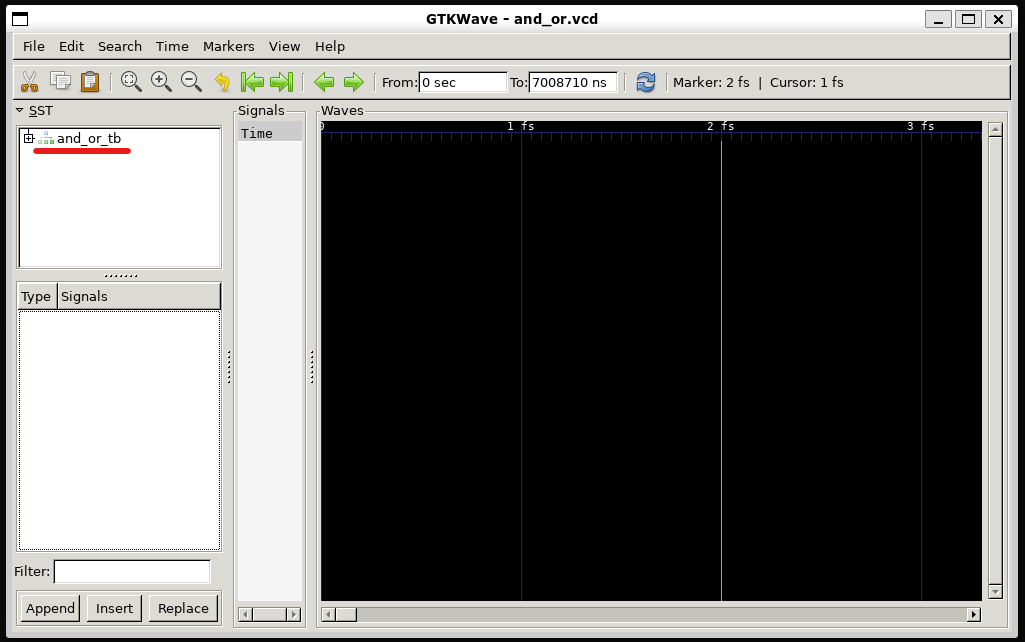Click the From time field
Viewport: 1025px width, 642px height.
pos(462,82)
